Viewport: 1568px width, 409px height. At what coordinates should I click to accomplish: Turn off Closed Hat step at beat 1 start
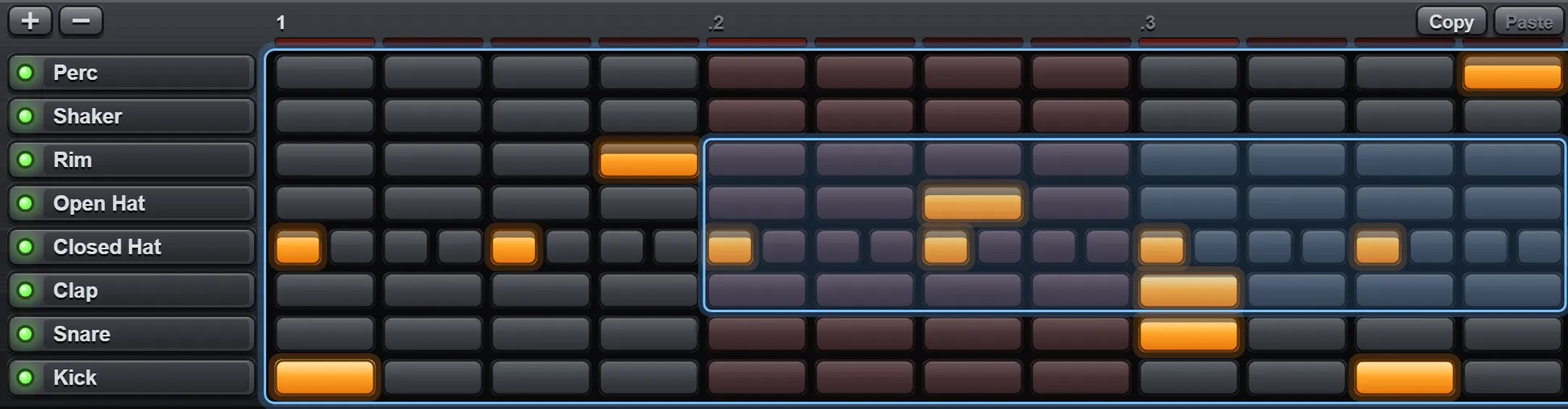point(298,247)
